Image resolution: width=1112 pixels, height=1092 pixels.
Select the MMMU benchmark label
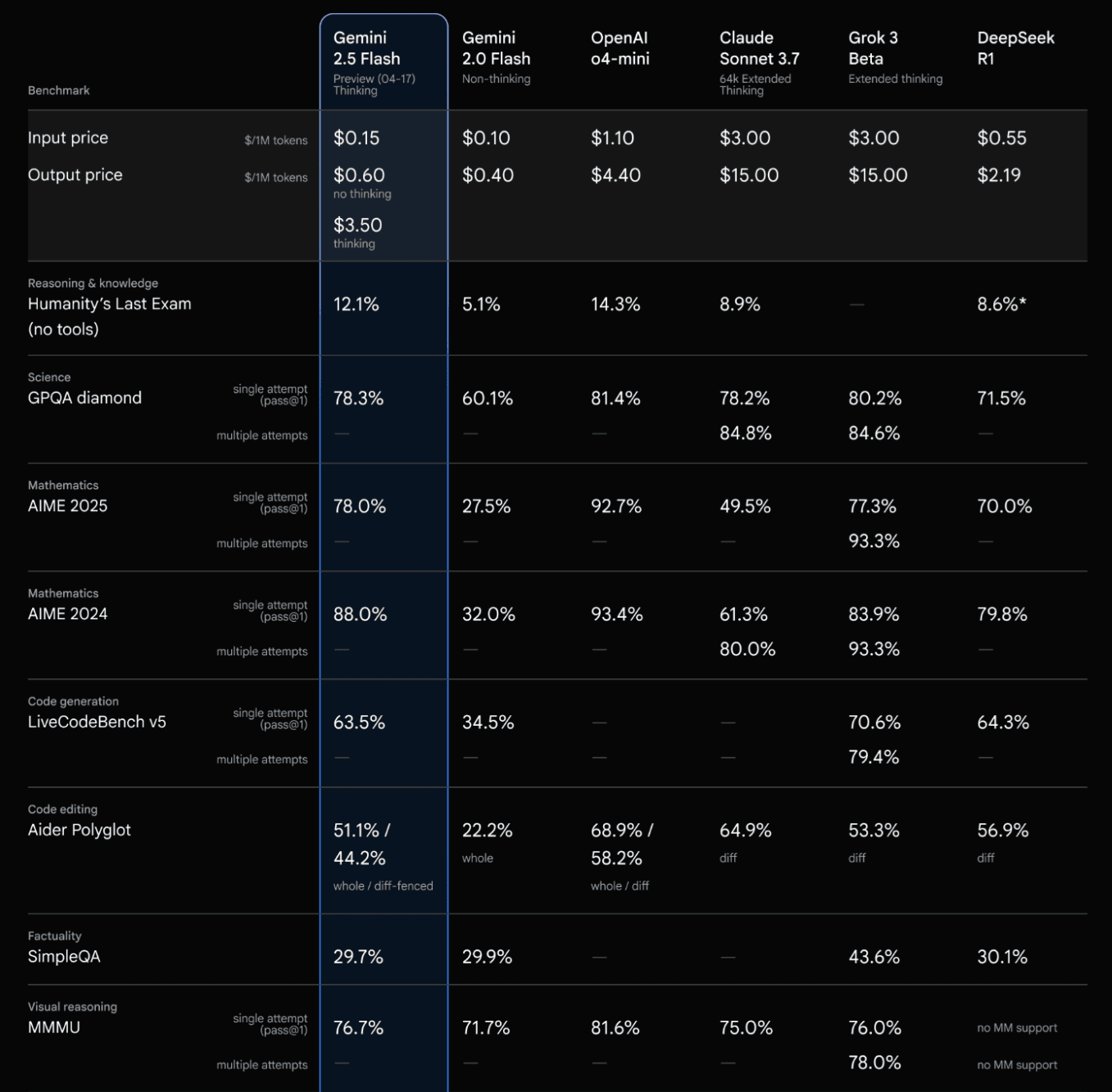pyautogui.click(x=54, y=1028)
